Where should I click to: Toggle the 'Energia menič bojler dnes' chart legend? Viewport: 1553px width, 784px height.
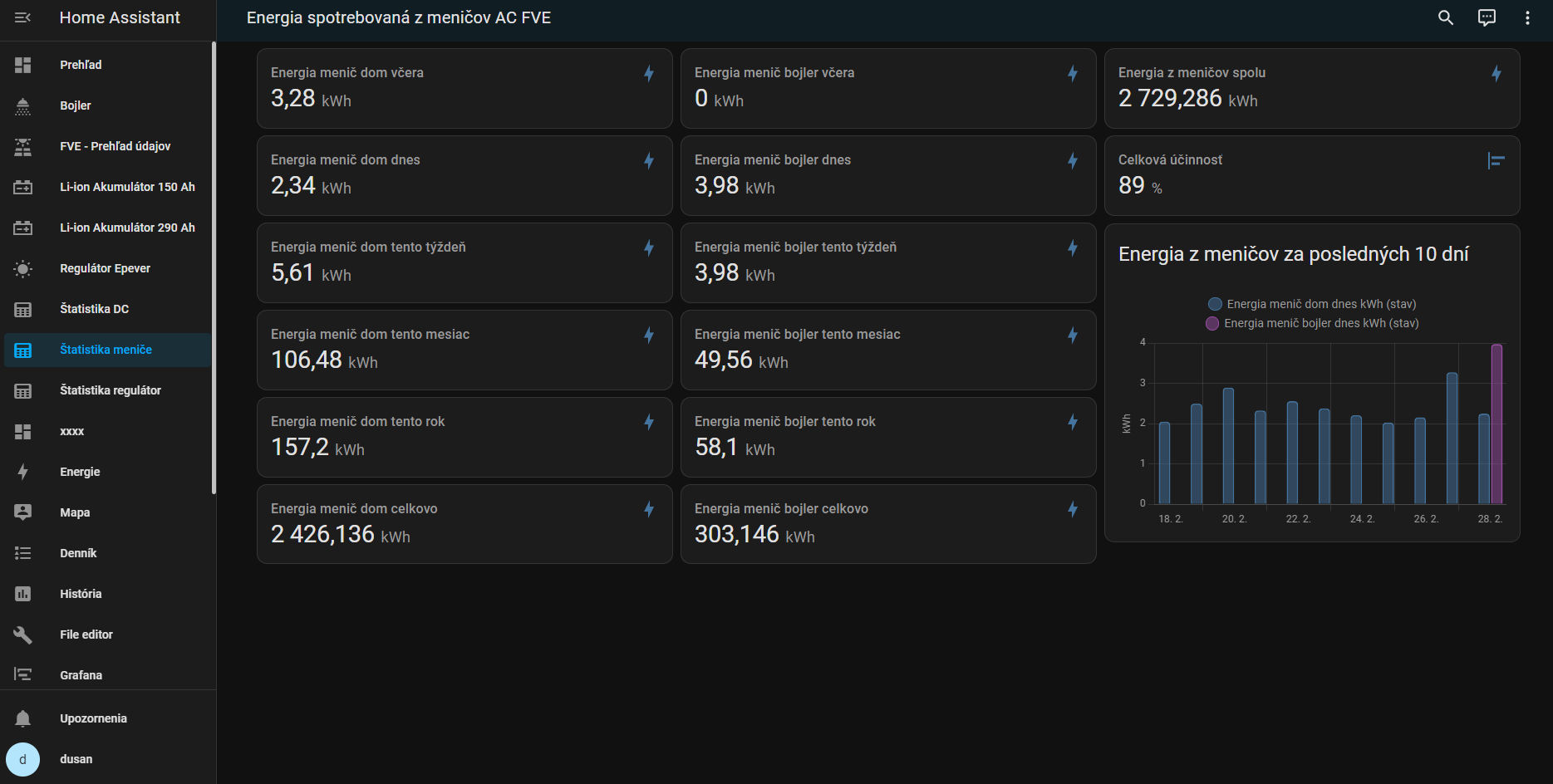point(1312,323)
